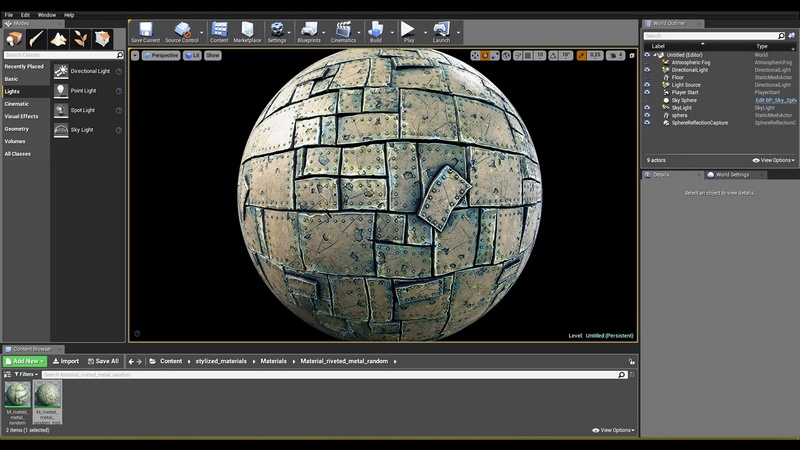This screenshot has width=800, height=450.
Task: Click the Save Current toolbar icon
Action: (144, 31)
